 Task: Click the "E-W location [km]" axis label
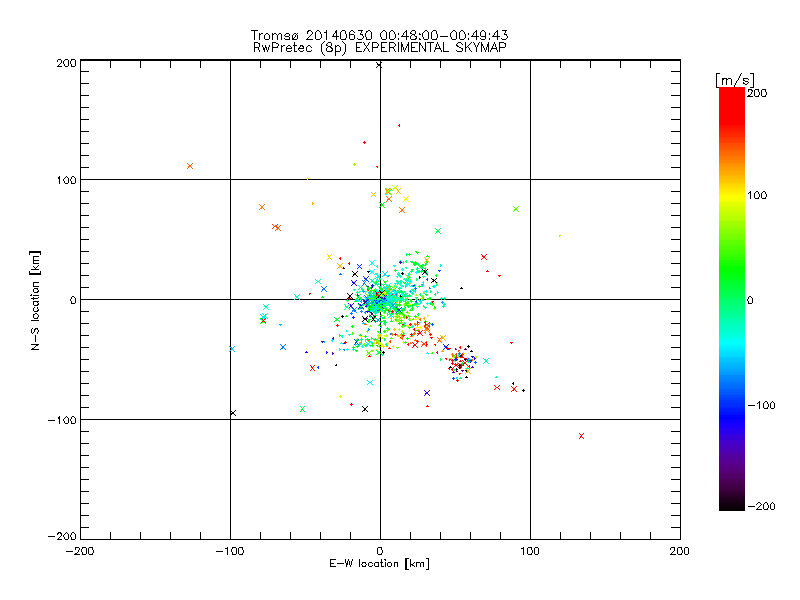pos(379,563)
